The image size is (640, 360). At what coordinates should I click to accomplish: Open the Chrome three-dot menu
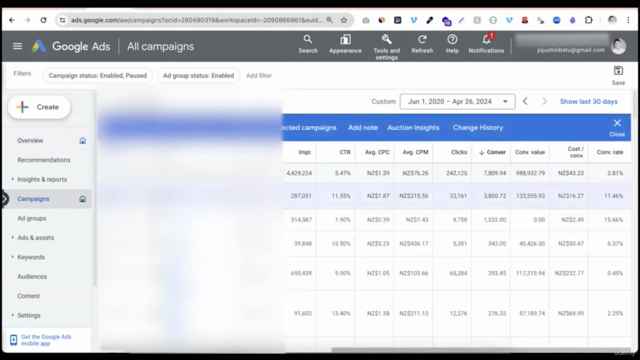(x=628, y=20)
